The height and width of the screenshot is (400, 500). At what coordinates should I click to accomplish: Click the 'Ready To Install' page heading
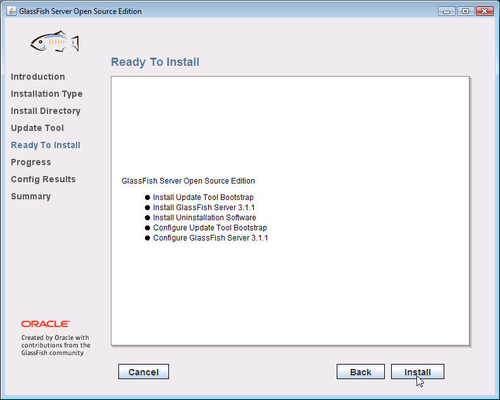(x=155, y=62)
